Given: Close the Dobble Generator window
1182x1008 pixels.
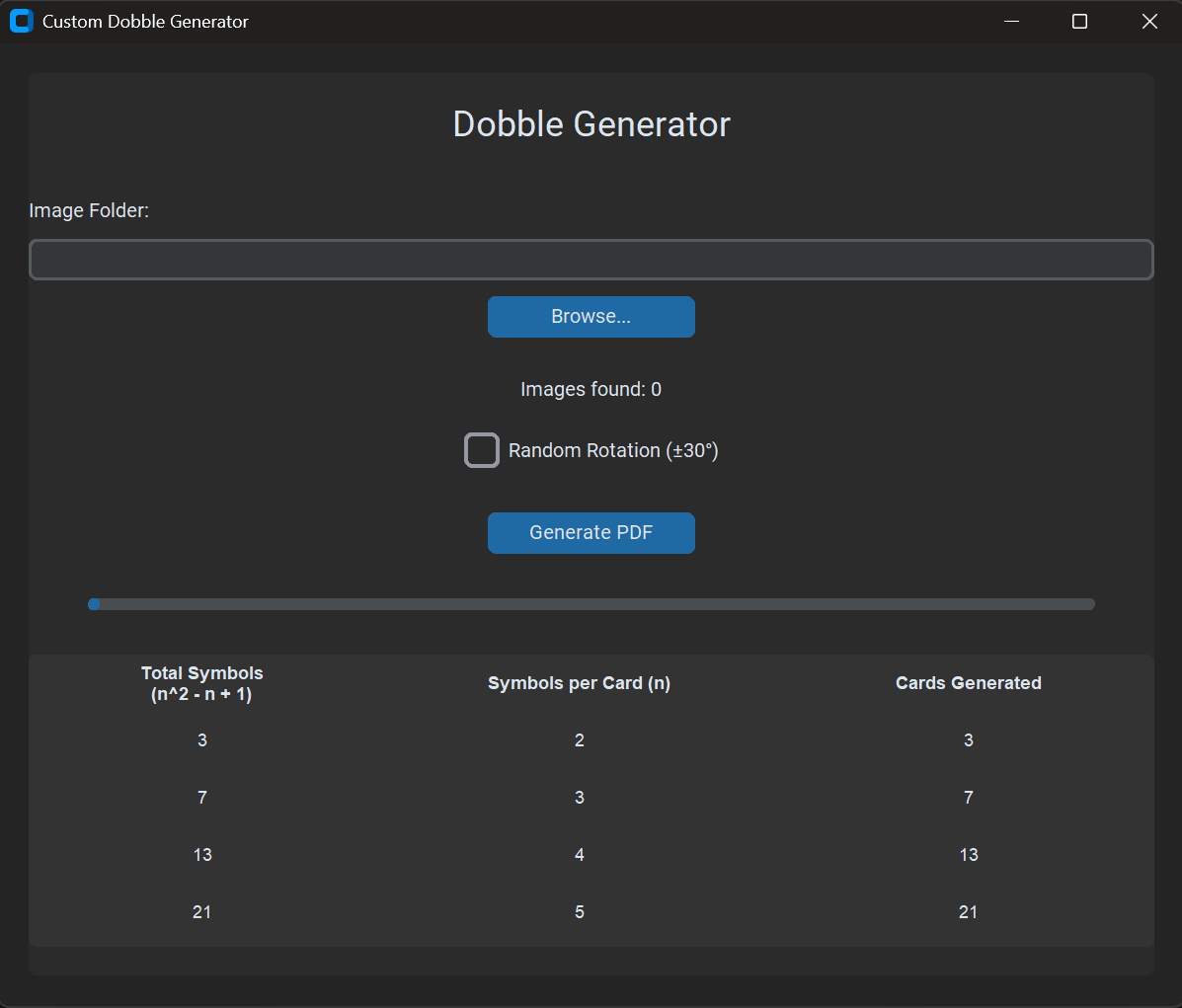Looking at the screenshot, I should (1148, 21).
